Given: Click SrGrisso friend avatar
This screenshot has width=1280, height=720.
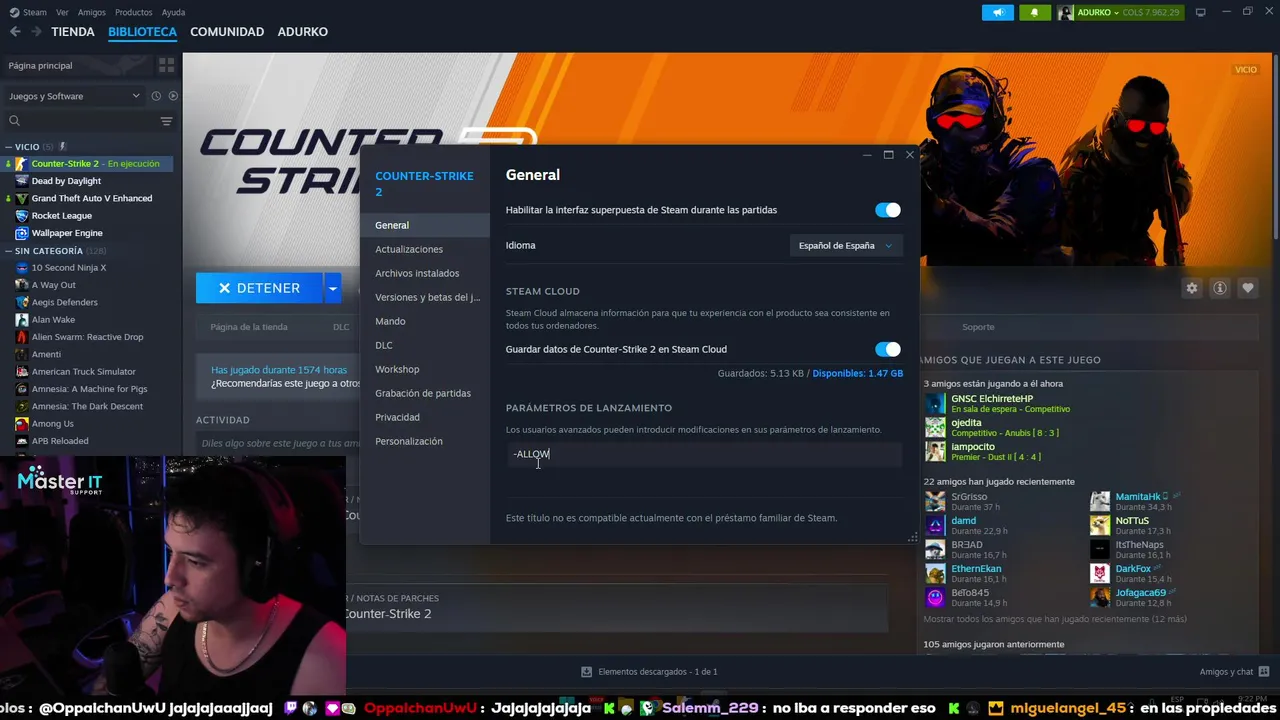Looking at the screenshot, I should pos(935,502).
